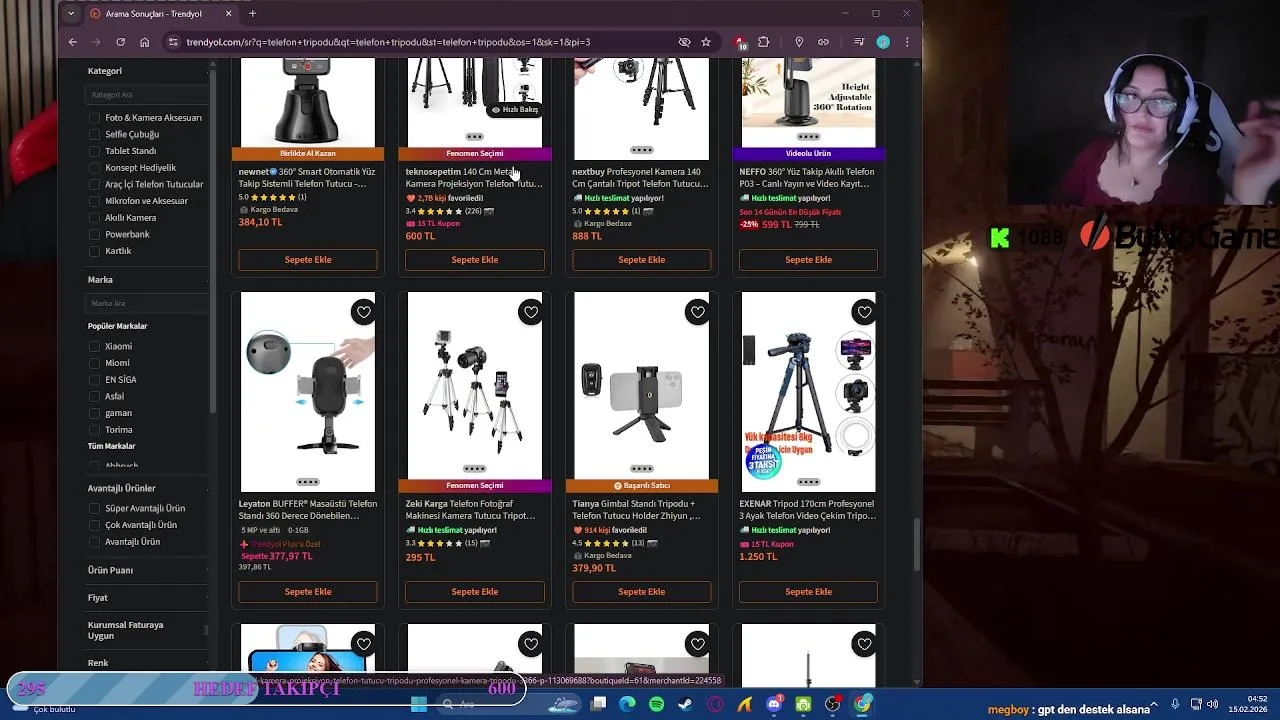The image size is (1280, 720).
Task: Open the browser home page icon
Action: (145, 42)
